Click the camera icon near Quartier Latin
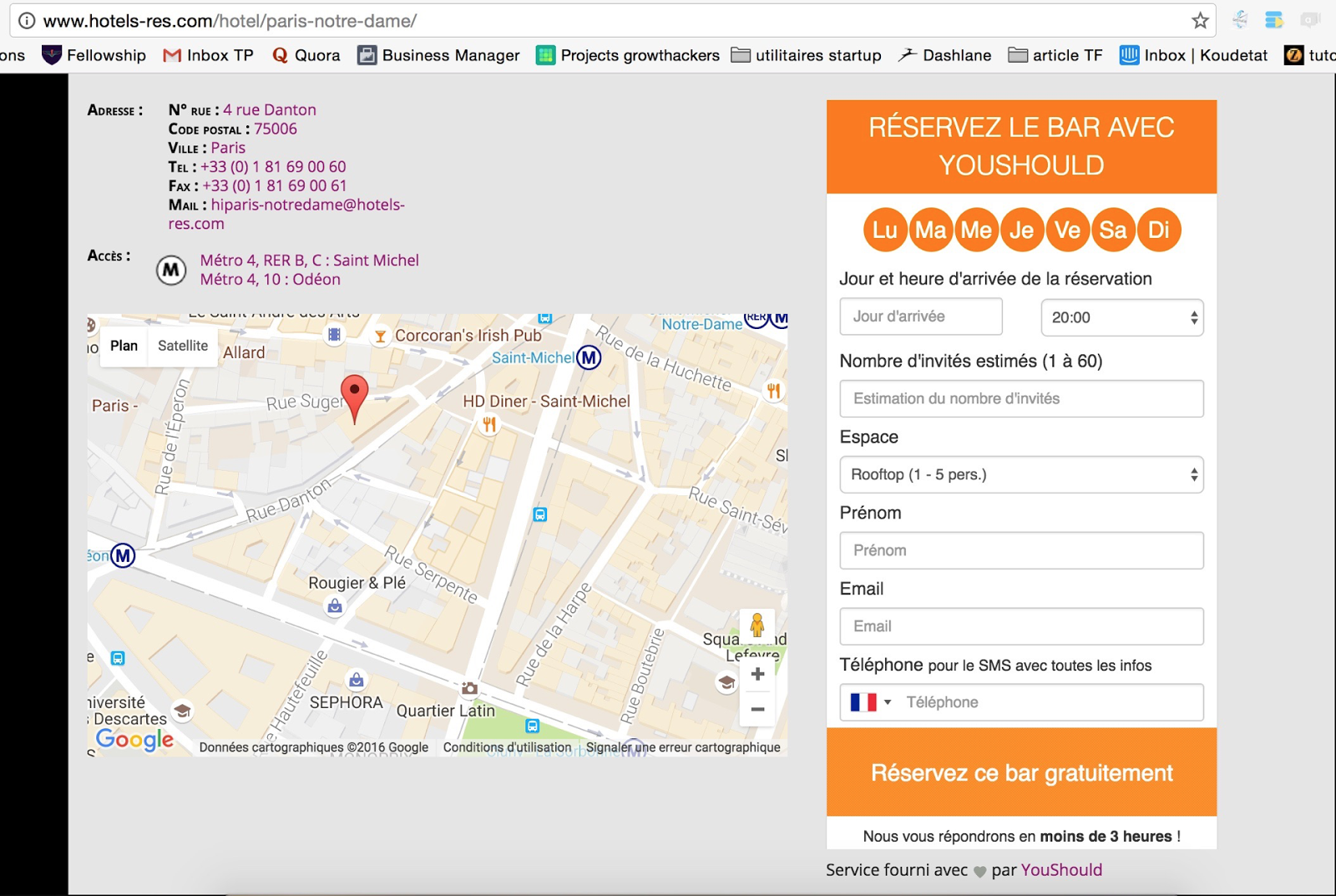 [470, 689]
